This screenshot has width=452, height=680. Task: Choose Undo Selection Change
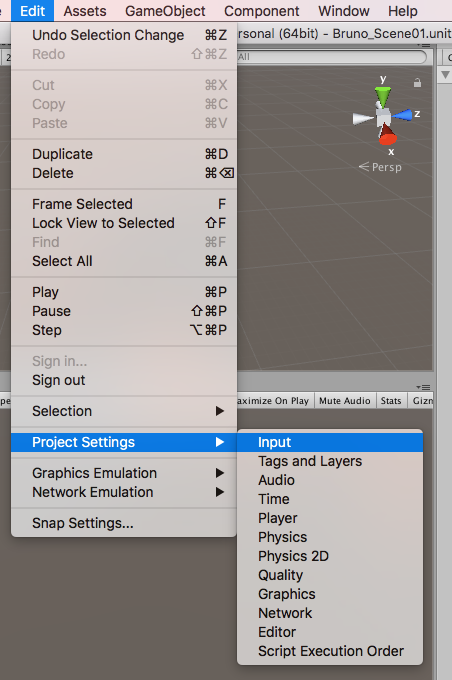point(124,35)
